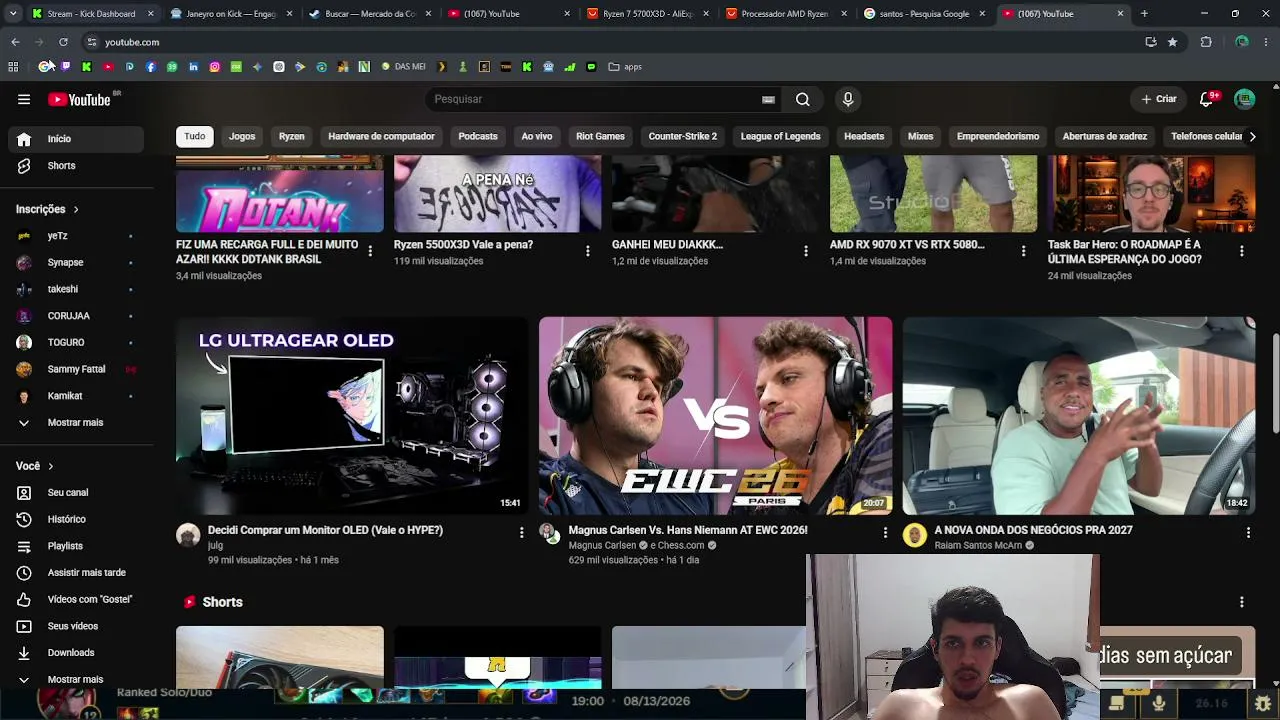Select the Ryzen filter chip
This screenshot has width=1280, height=720.
[292, 136]
